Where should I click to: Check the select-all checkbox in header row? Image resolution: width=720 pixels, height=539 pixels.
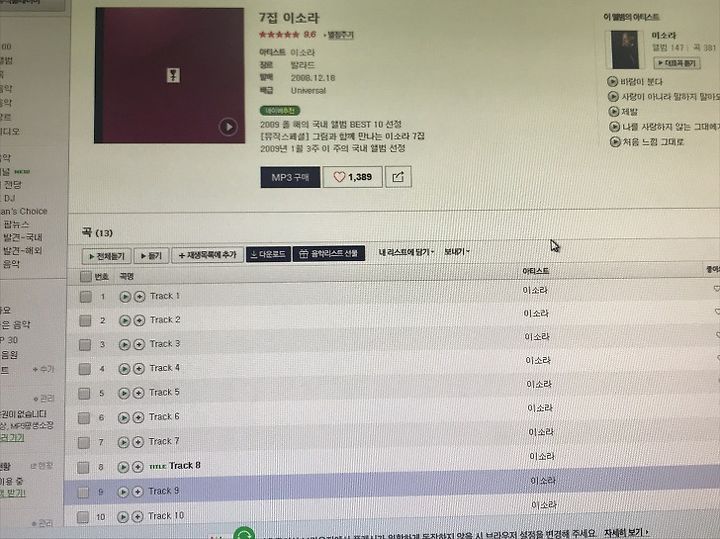[85, 276]
